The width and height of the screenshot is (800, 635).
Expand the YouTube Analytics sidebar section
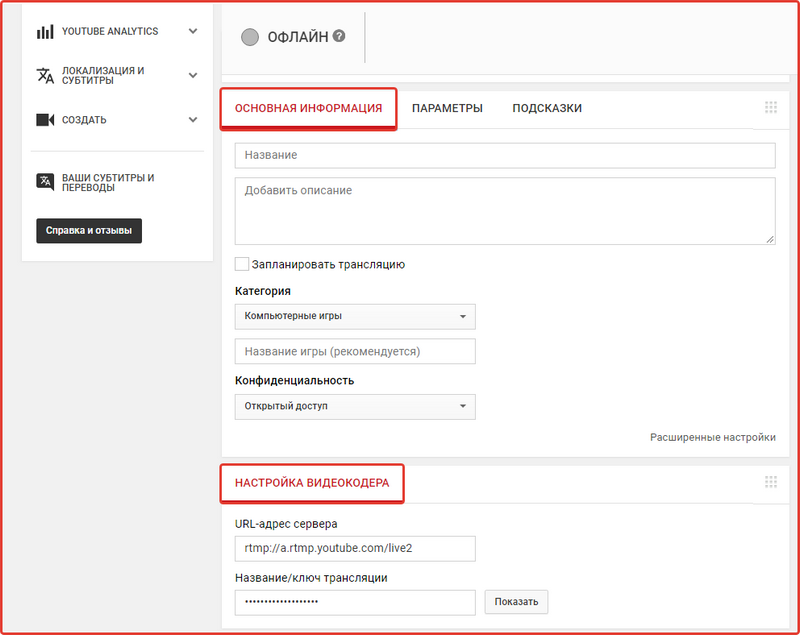193,31
